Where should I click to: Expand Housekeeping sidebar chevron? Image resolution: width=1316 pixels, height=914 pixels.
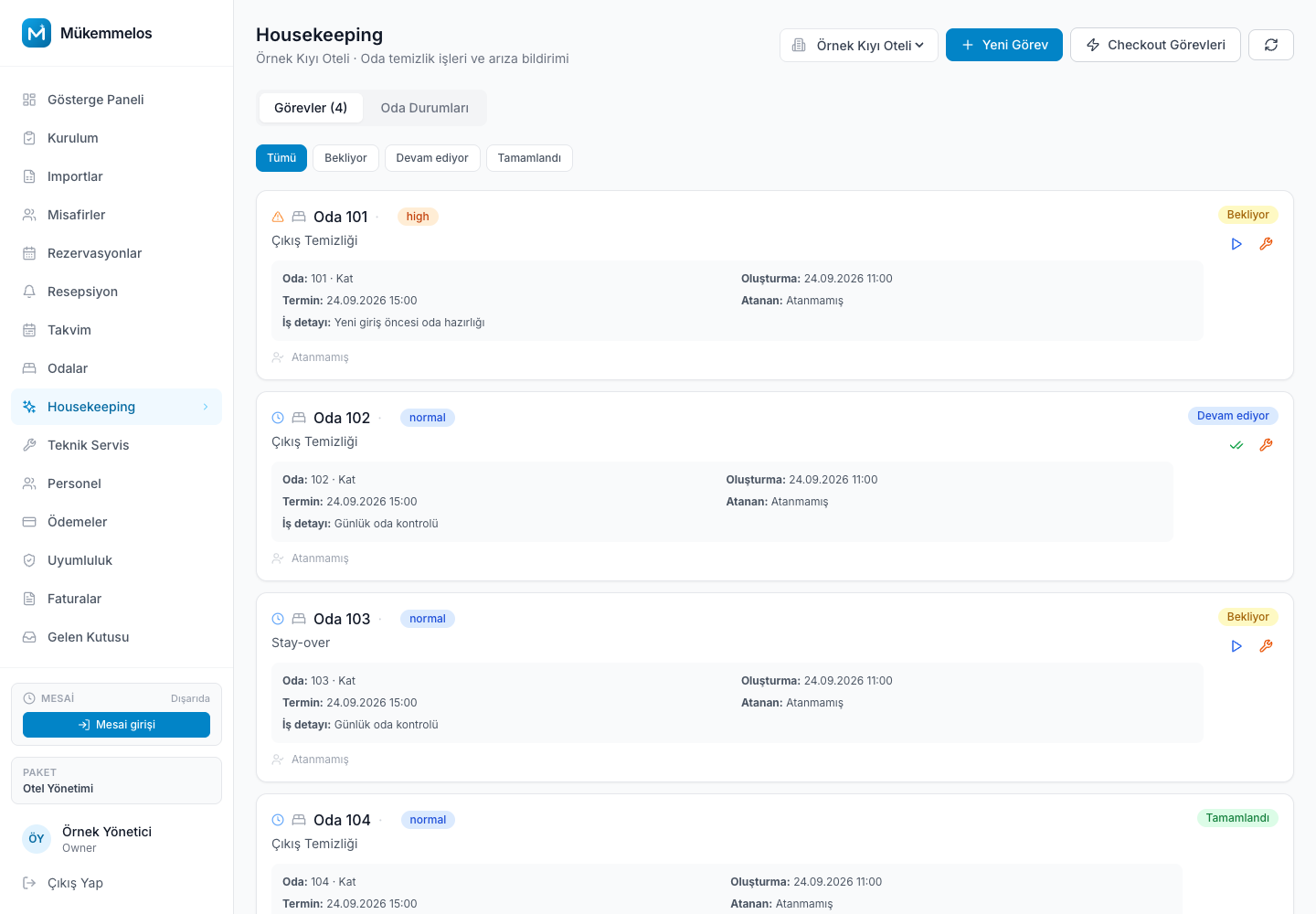[206, 407]
